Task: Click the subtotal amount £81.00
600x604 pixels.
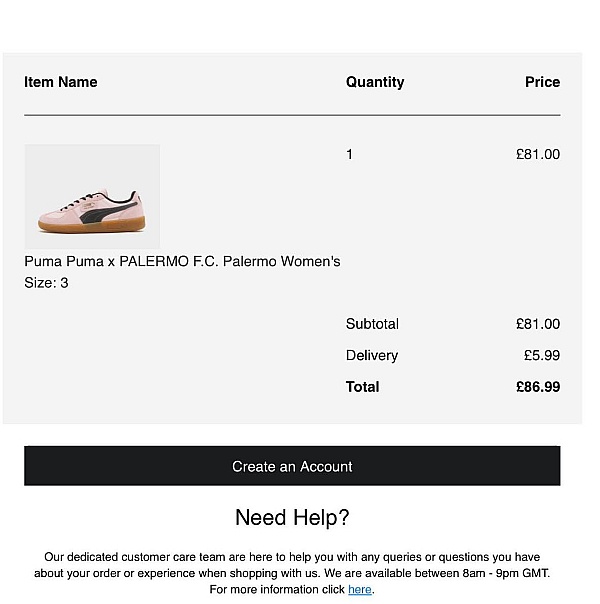Action: click(538, 324)
